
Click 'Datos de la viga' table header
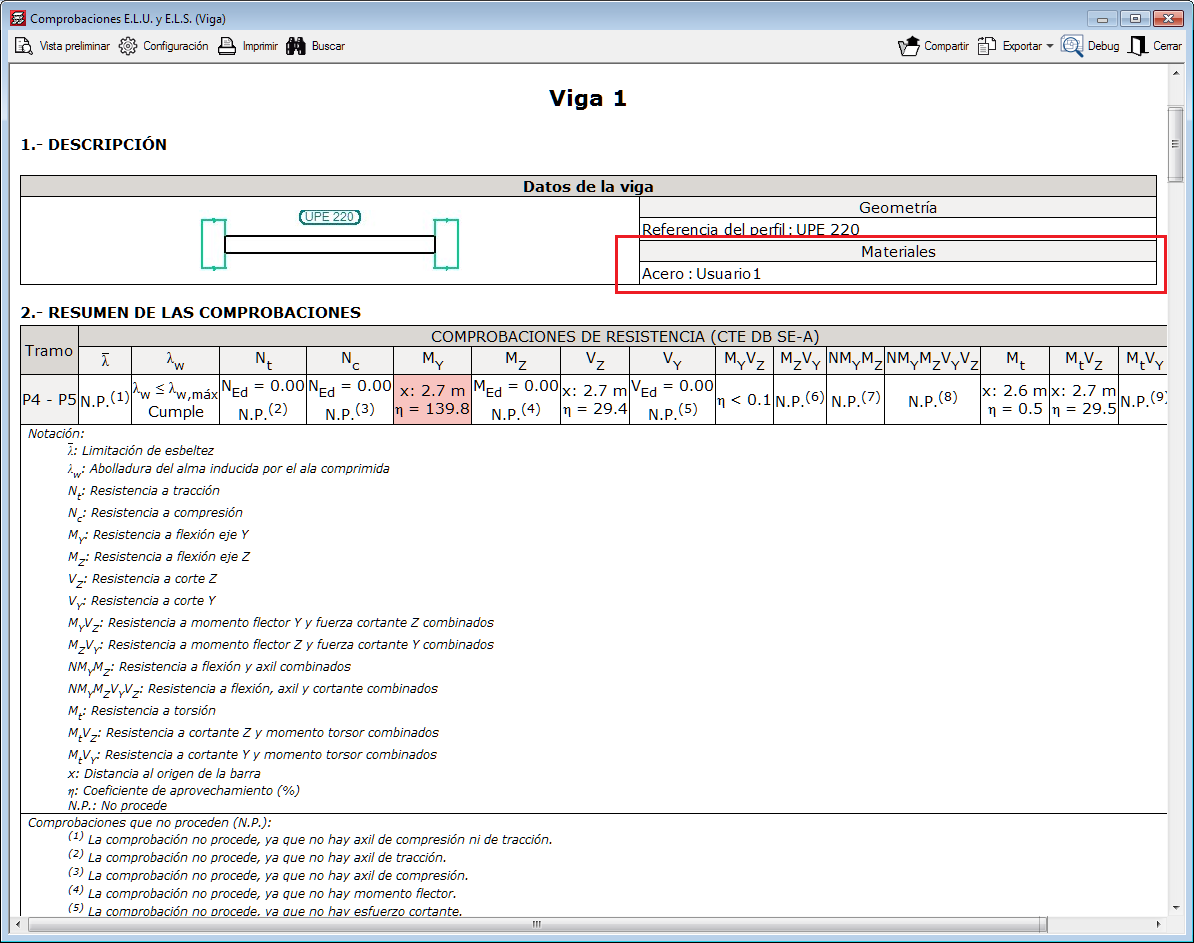tap(588, 187)
